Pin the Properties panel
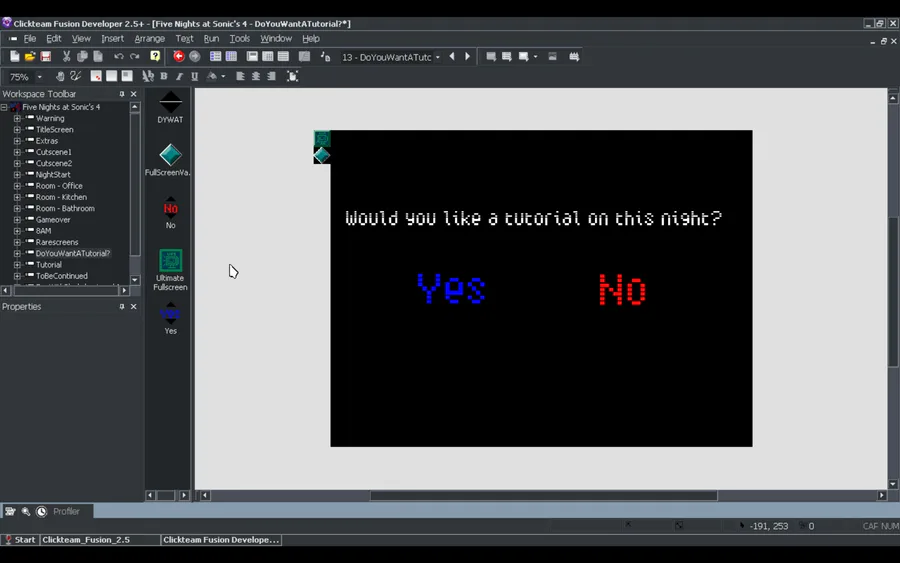 (122, 307)
